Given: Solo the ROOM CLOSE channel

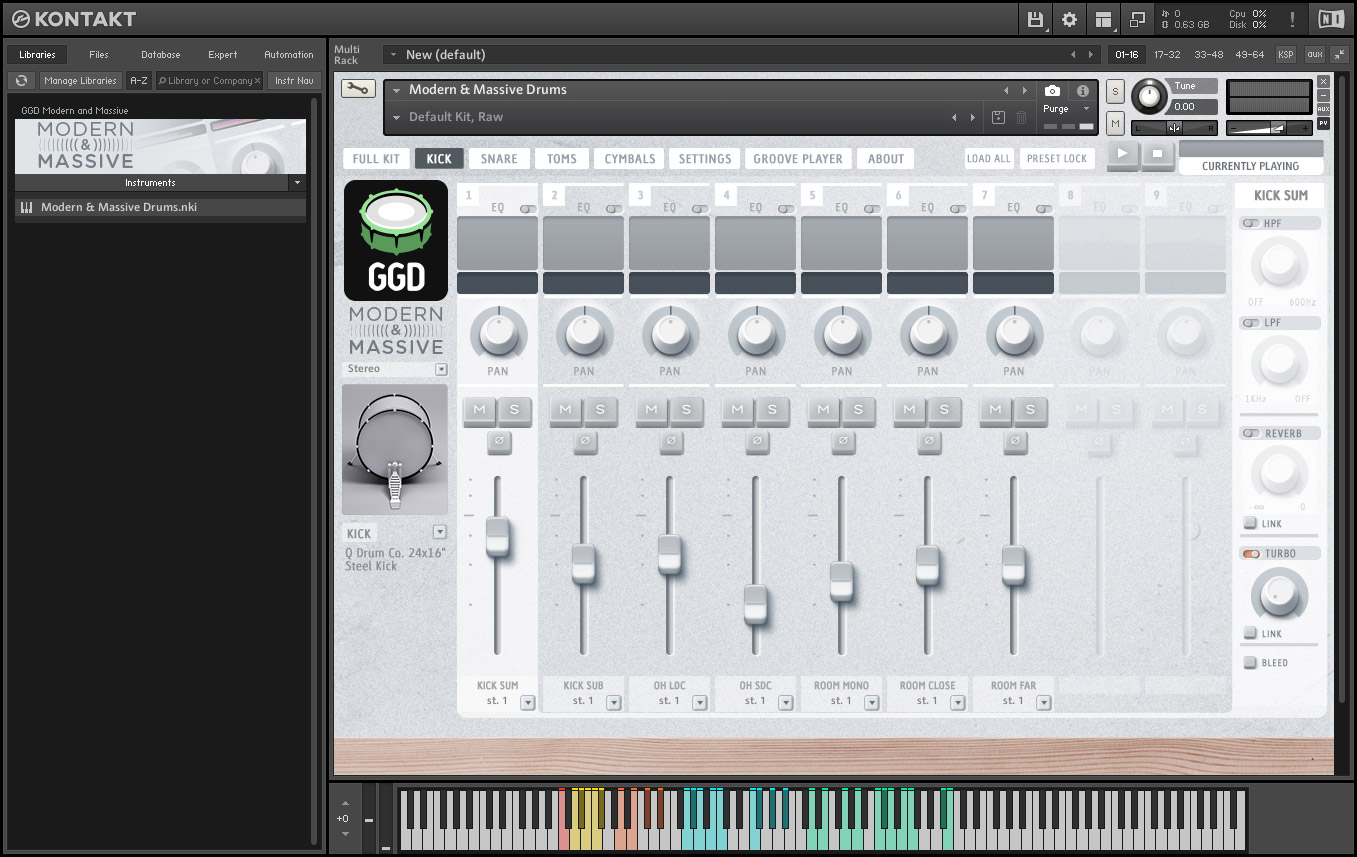Looking at the screenshot, I should click(945, 410).
